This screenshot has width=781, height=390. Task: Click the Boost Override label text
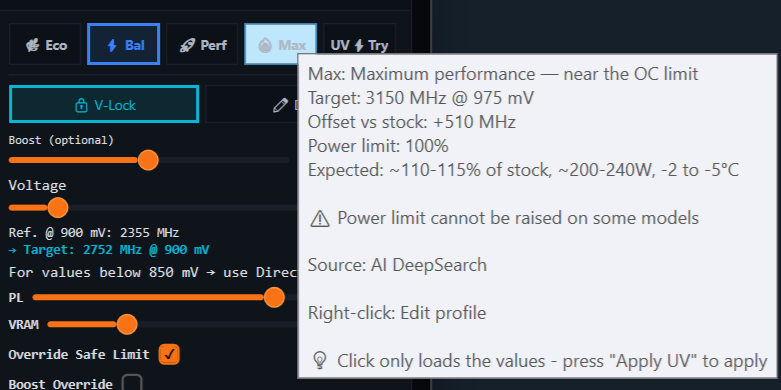point(60,384)
